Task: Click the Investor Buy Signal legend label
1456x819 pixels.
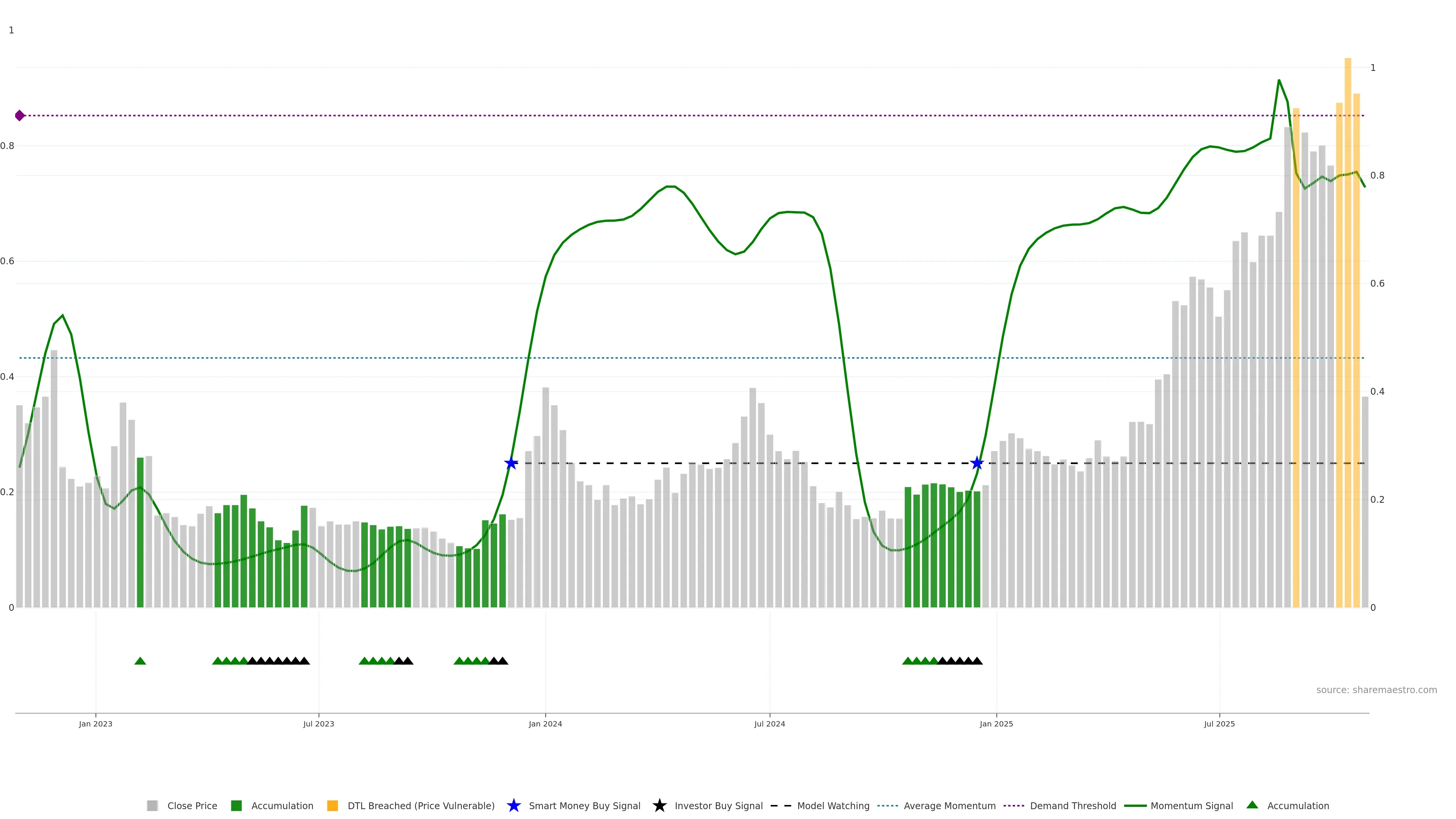Action: (719, 805)
